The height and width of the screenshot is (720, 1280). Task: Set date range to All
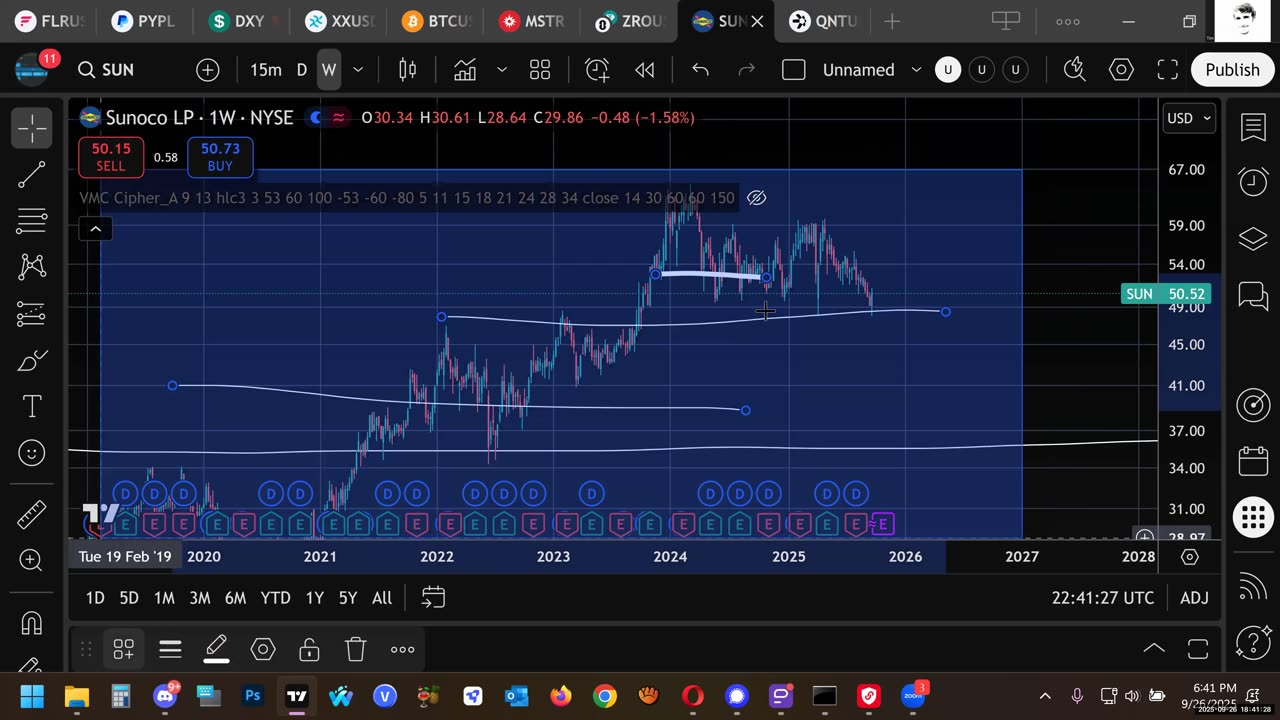382,598
